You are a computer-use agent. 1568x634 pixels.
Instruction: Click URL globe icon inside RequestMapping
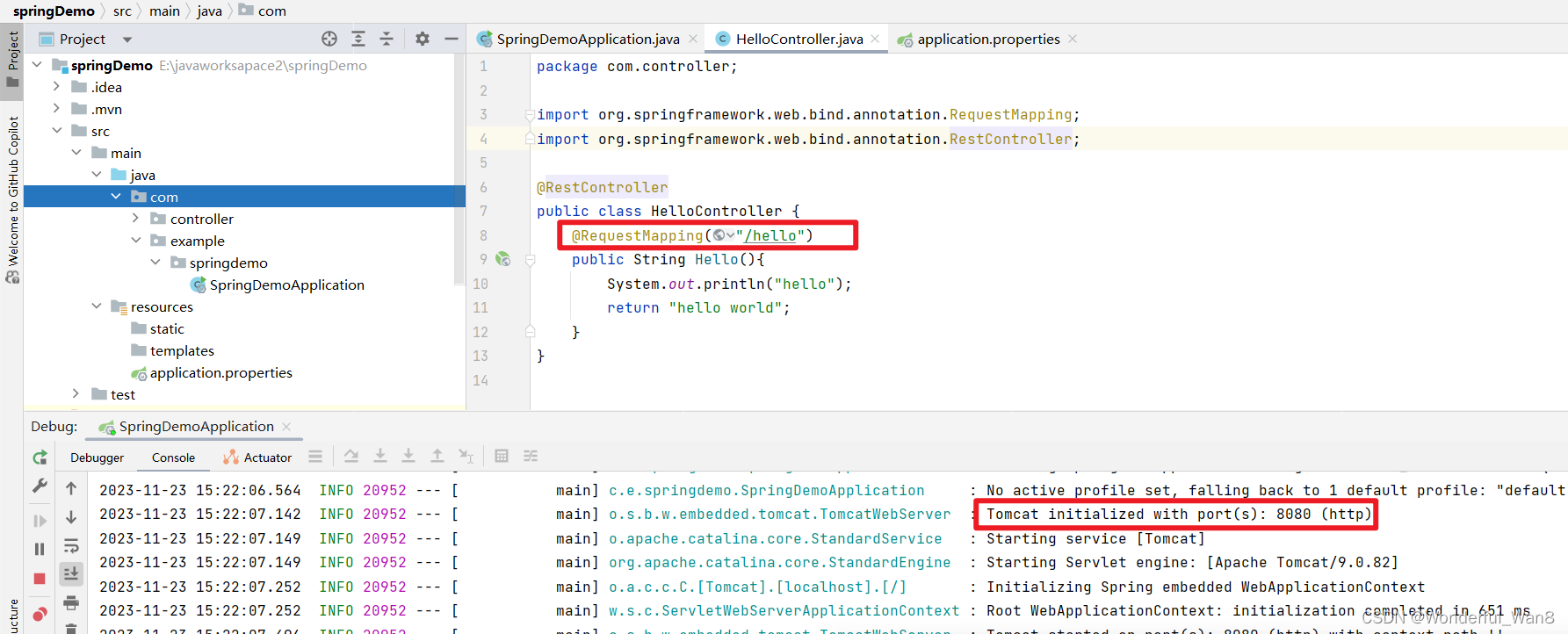(x=719, y=235)
